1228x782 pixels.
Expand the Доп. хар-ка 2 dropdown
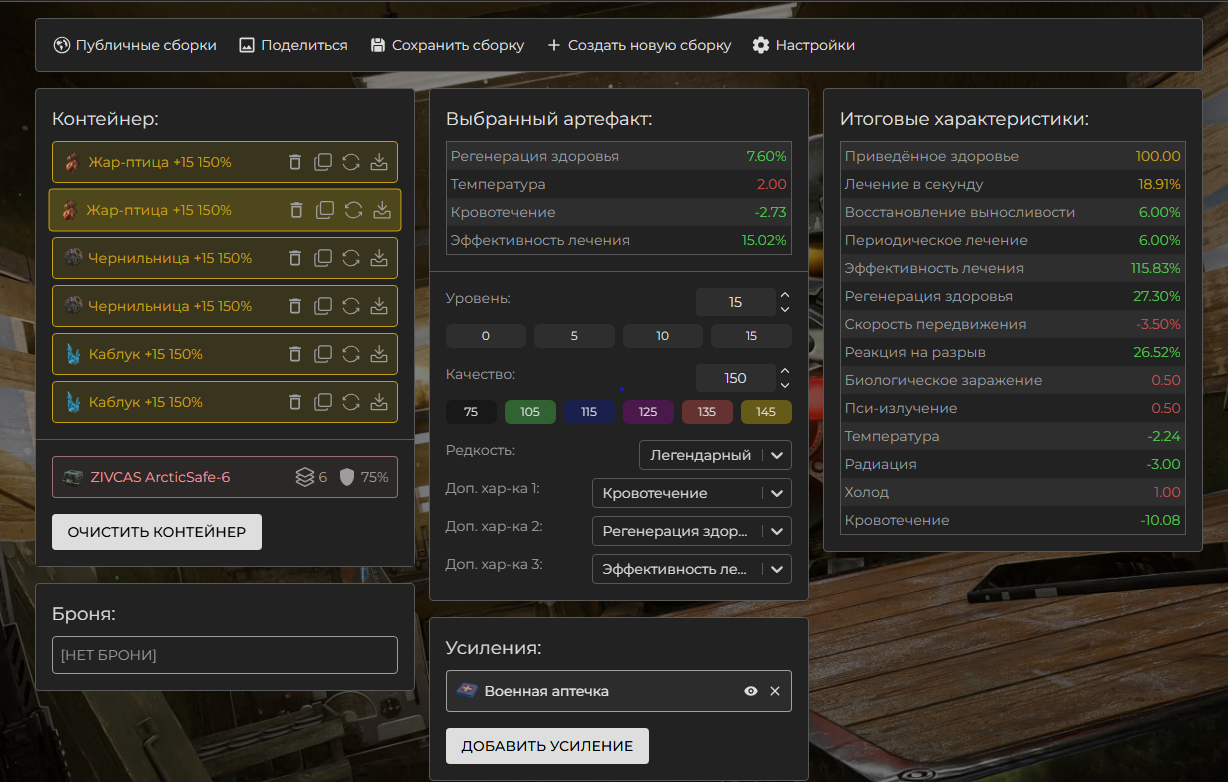coord(692,531)
